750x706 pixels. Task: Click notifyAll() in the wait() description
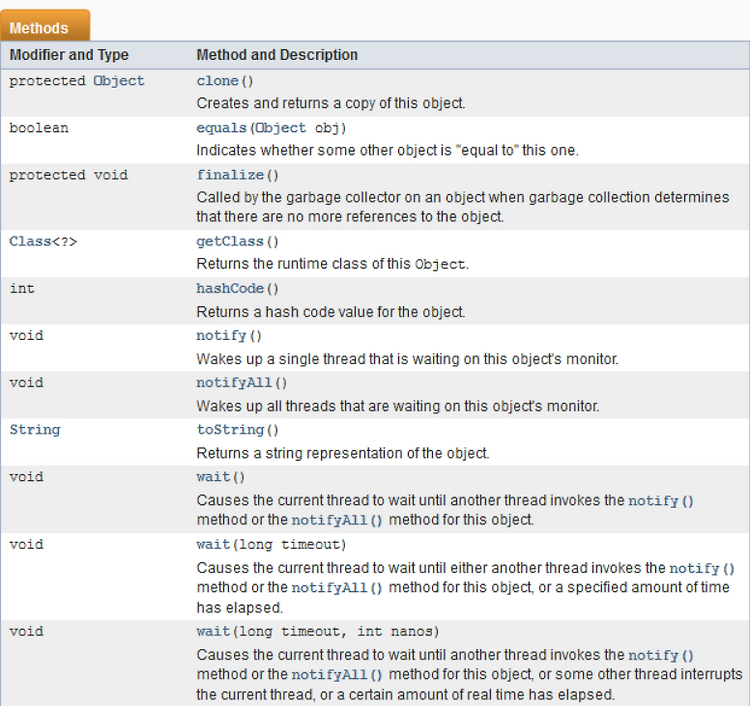coord(337,520)
